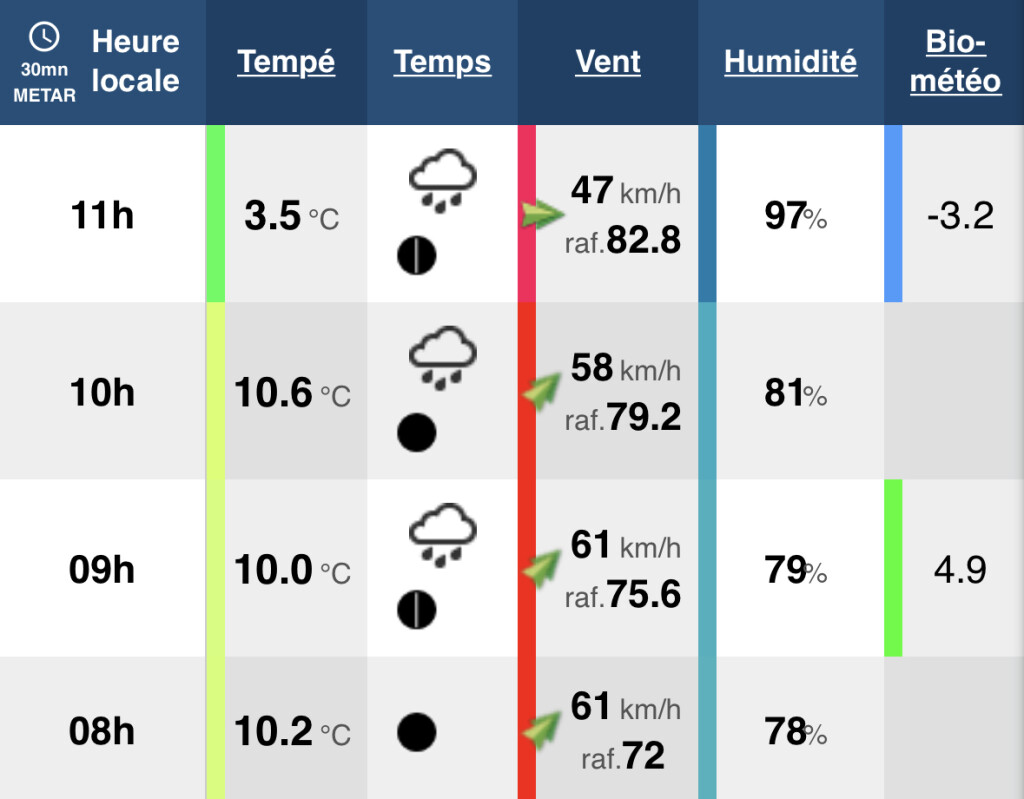Viewport: 1024px width, 799px height.
Task: Sort by the Vent column header
Action: pyautogui.click(x=608, y=62)
